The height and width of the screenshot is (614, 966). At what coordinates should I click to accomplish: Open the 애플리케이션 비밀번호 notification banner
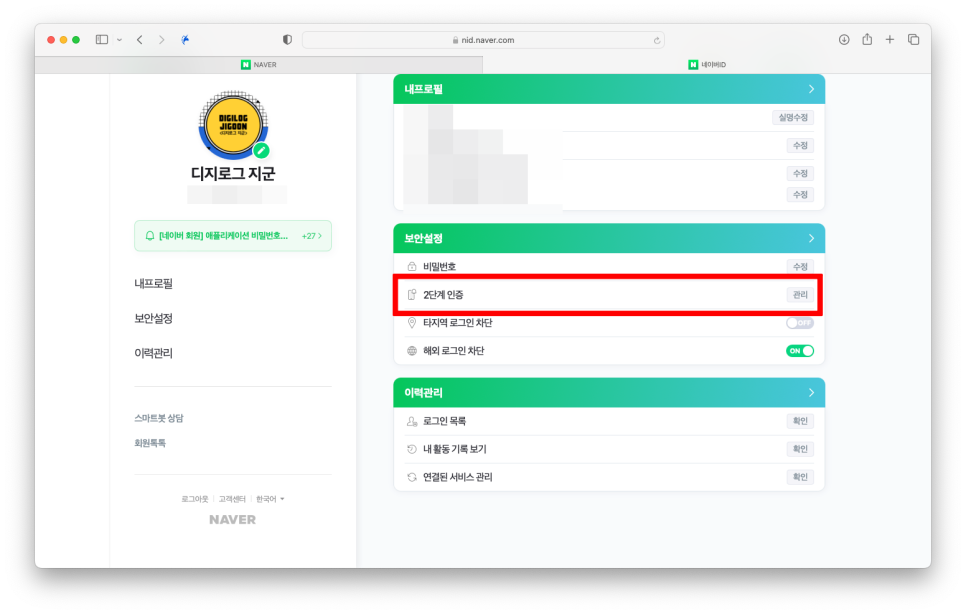point(233,236)
